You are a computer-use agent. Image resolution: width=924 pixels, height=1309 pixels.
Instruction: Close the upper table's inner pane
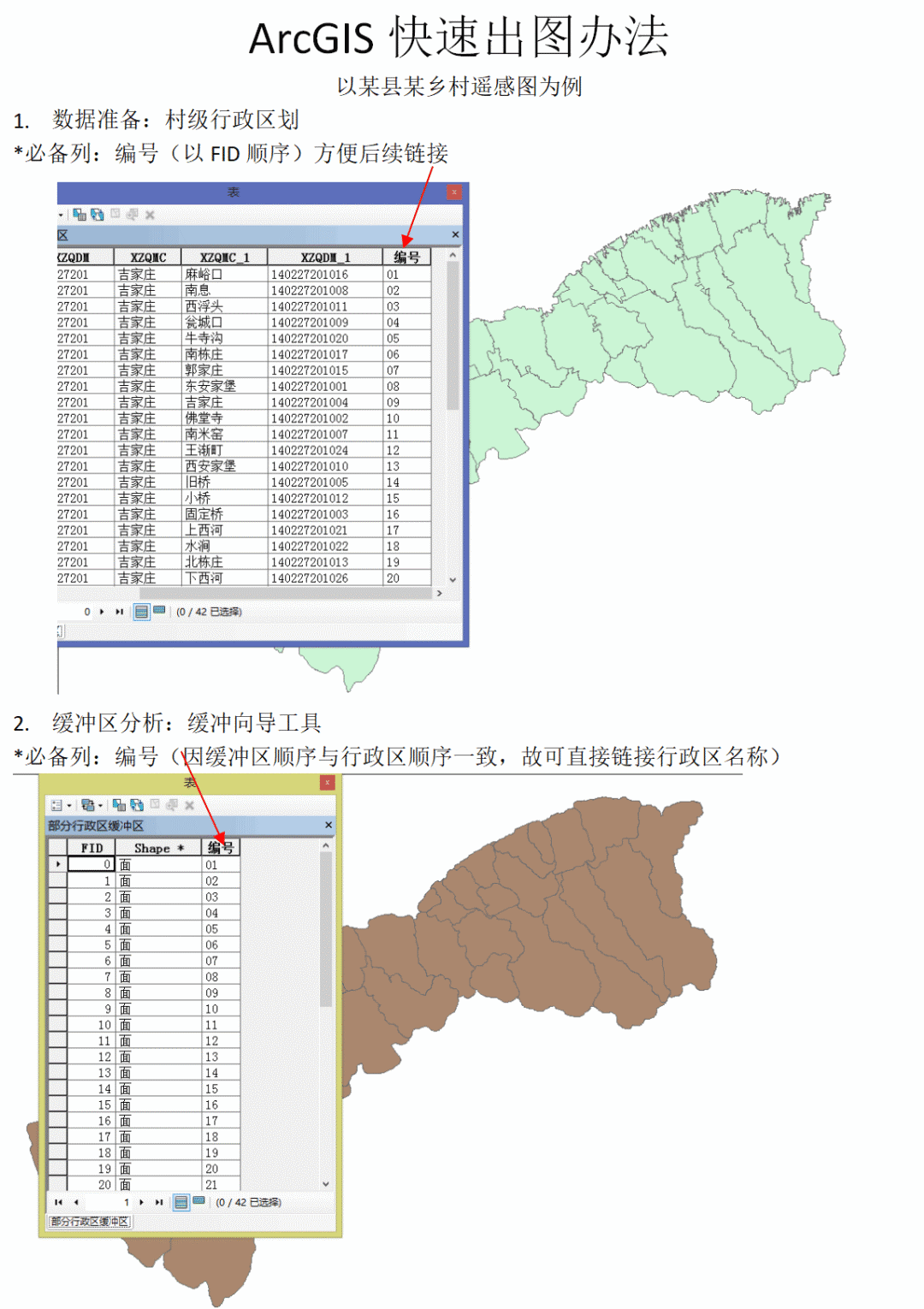pyautogui.click(x=455, y=234)
